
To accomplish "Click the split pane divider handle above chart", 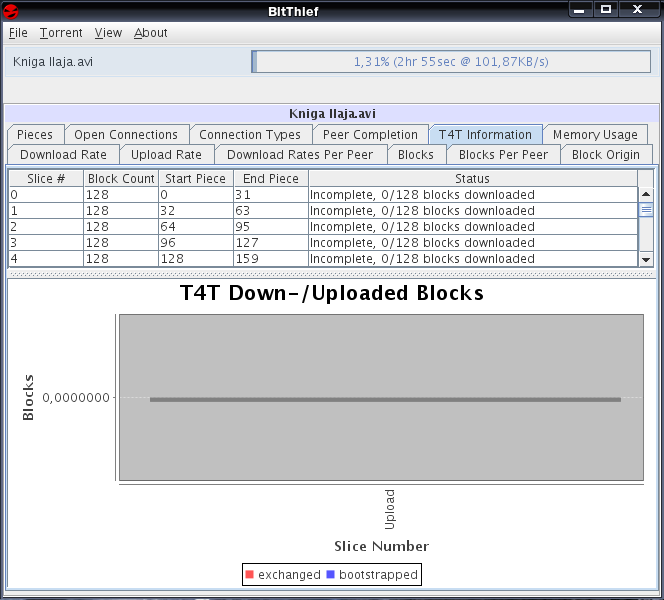I will 332,274.
